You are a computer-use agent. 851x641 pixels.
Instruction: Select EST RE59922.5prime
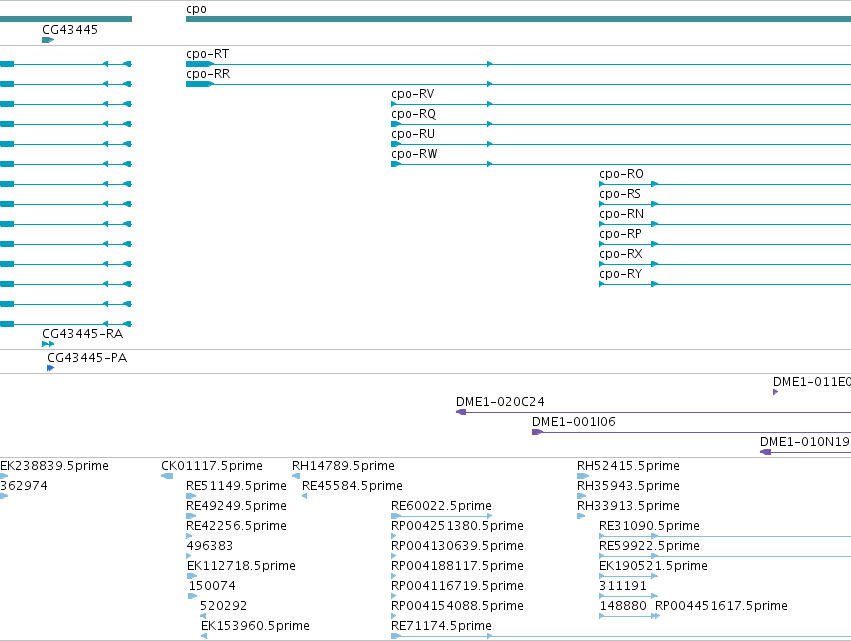(x=649, y=547)
